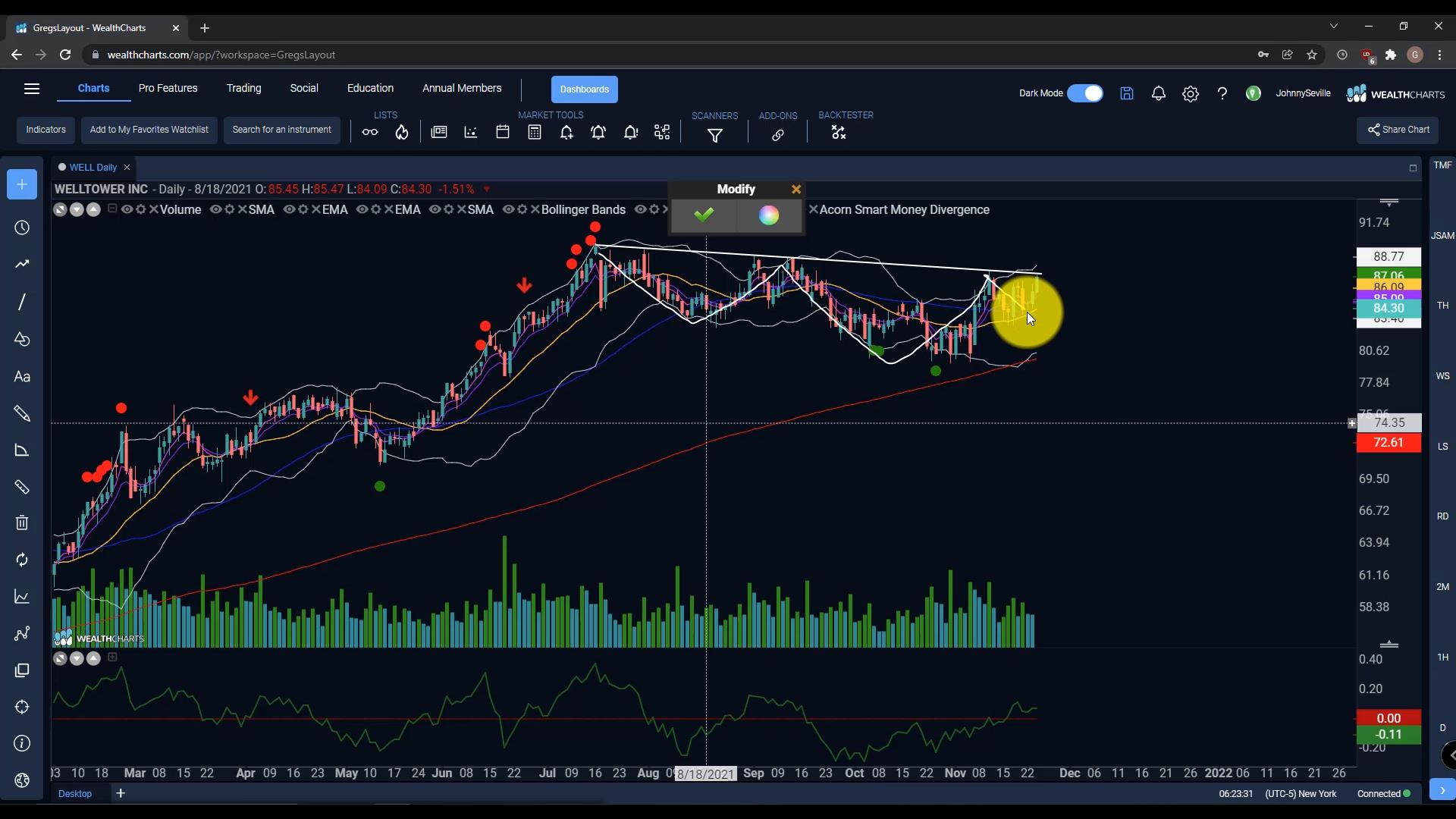Viewport: 1456px width, 819px height.
Task: Click the up arrow circle in price pane
Action: [x=93, y=210]
